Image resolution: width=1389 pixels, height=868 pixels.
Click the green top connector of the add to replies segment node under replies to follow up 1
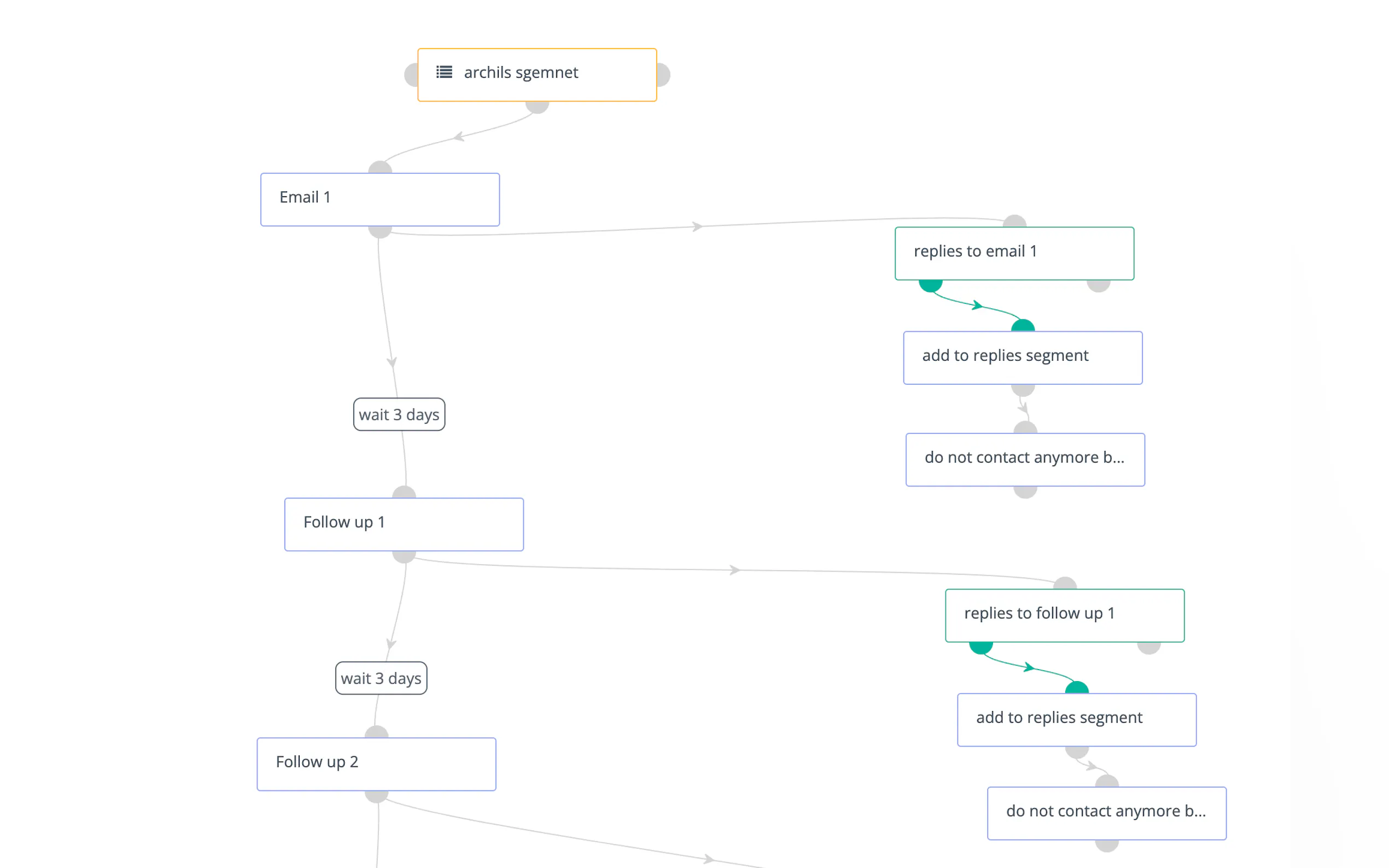point(1077,688)
